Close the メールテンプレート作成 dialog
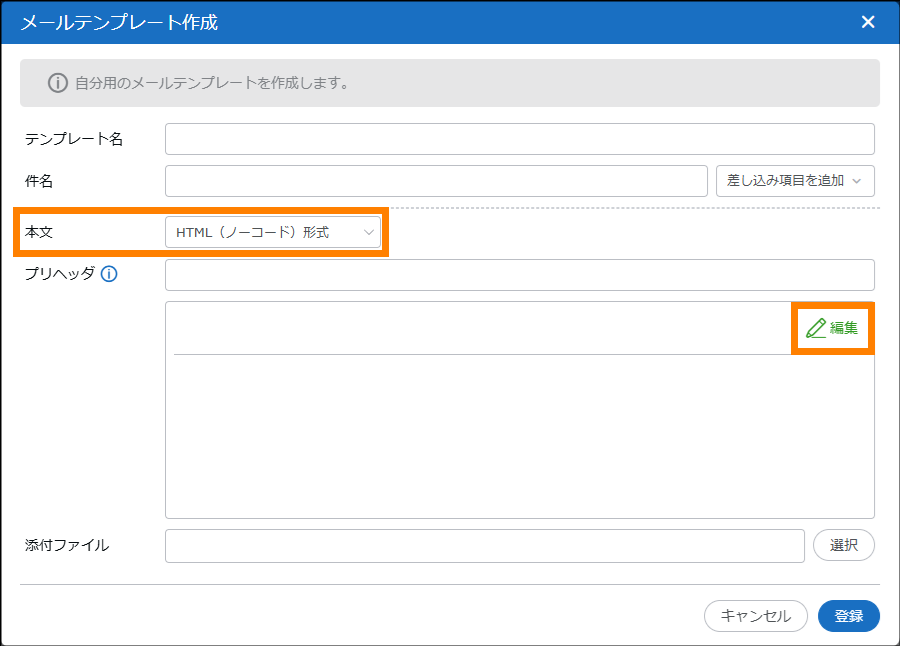The height and width of the screenshot is (646, 900). (x=867, y=22)
